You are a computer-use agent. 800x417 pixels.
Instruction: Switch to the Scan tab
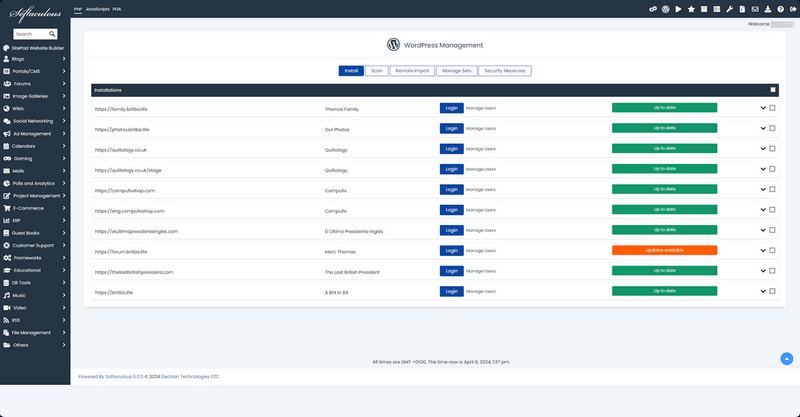pyautogui.click(x=377, y=71)
